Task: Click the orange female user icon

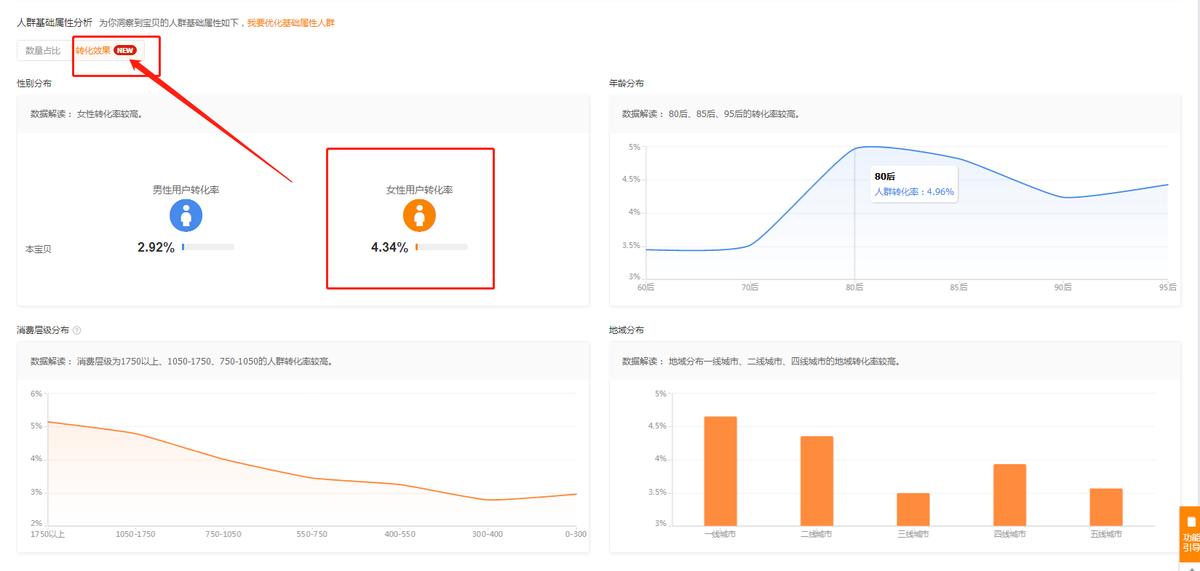Action: point(419,215)
